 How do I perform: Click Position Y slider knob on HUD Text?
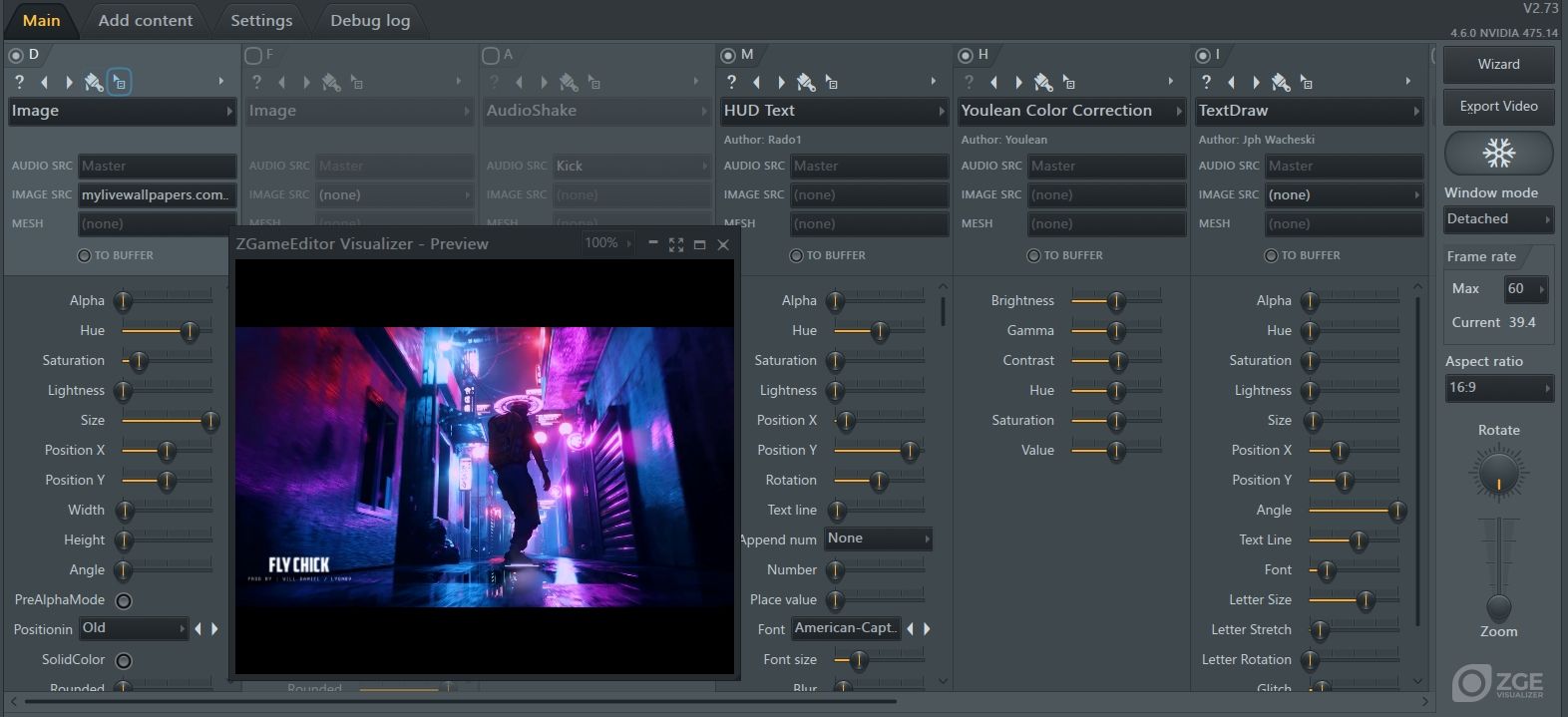tap(910, 451)
